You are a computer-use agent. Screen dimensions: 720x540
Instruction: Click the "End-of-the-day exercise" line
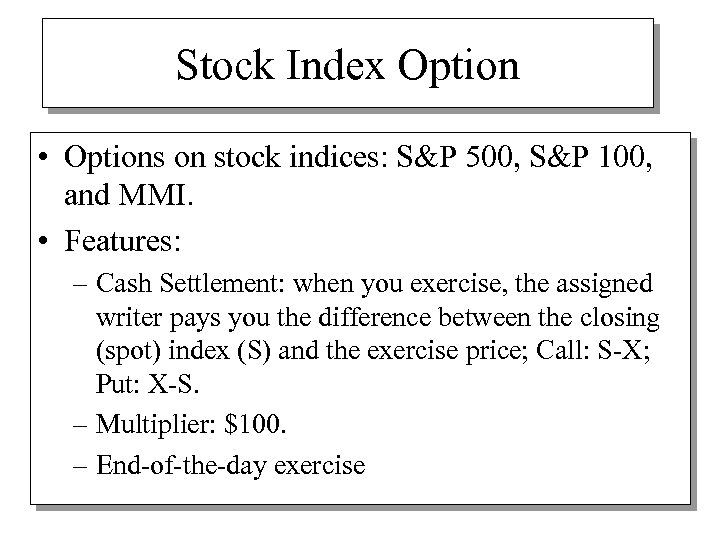click(231, 466)
